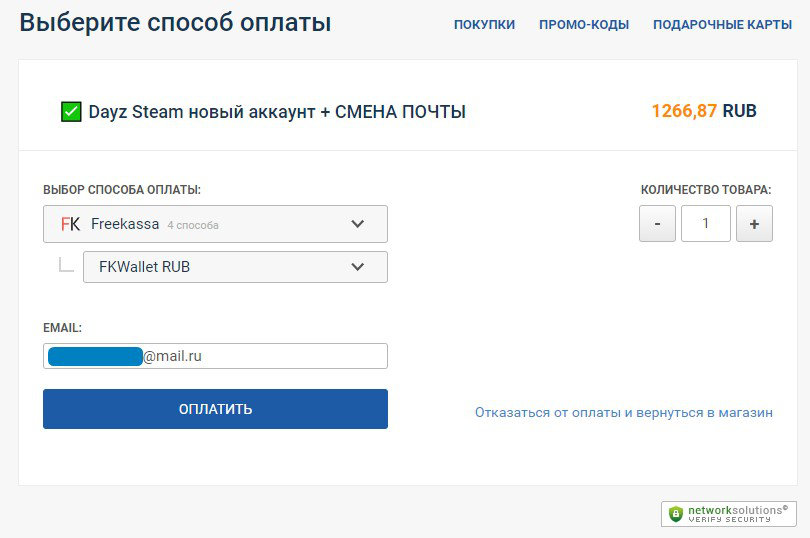Click the green lock icon in security badge
Viewport: 810px width, 538px height.
(x=676, y=514)
